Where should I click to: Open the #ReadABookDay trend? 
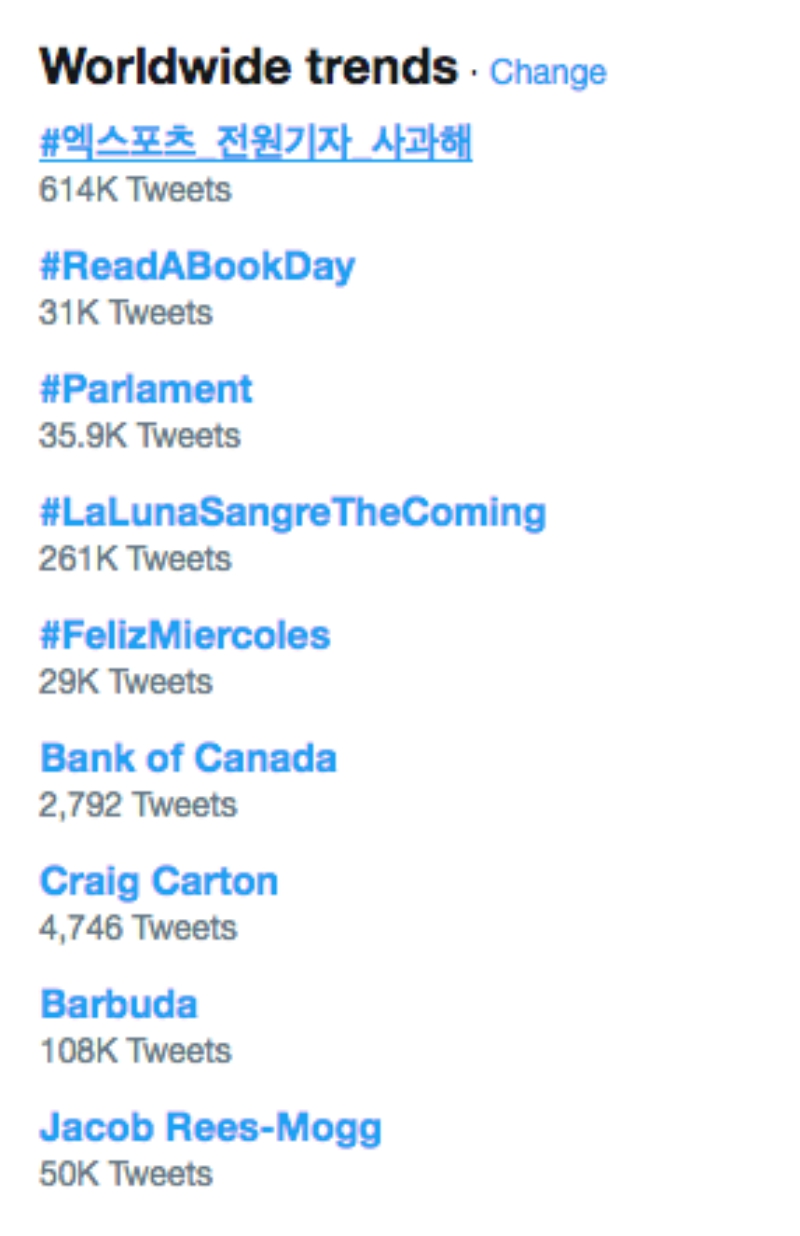pyautogui.click(x=197, y=266)
